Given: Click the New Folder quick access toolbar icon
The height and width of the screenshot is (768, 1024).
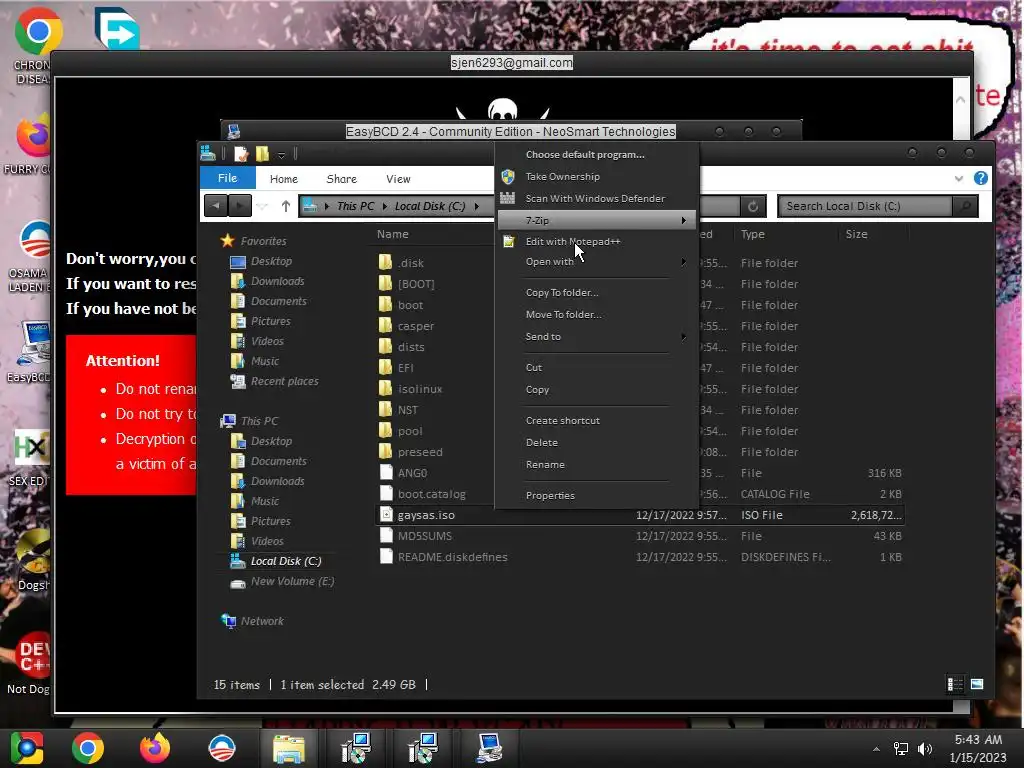Looking at the screenshot, I should click(x=263, y=154).
